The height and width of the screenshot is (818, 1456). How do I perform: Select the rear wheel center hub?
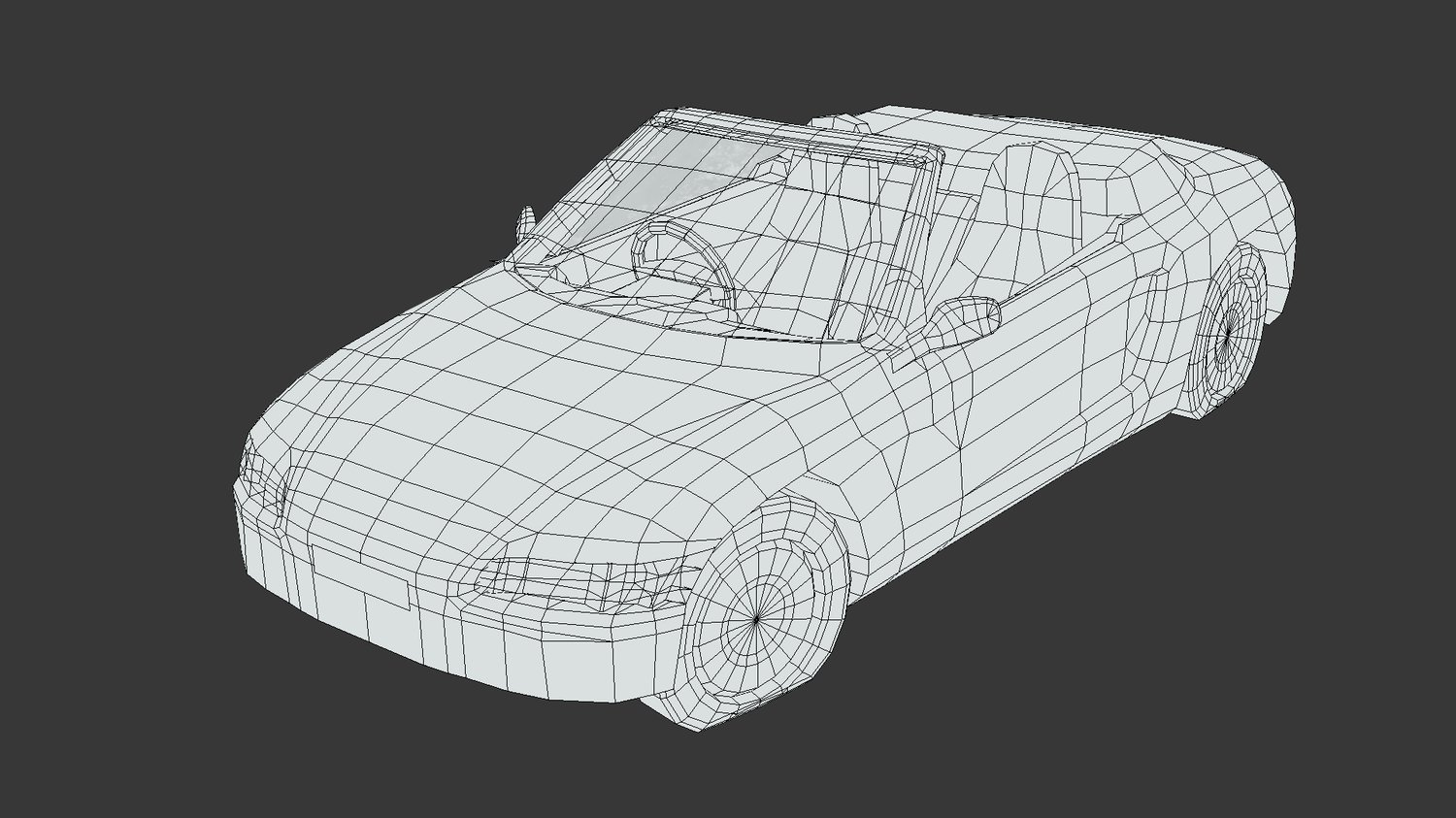click(x=1227, y=333)
